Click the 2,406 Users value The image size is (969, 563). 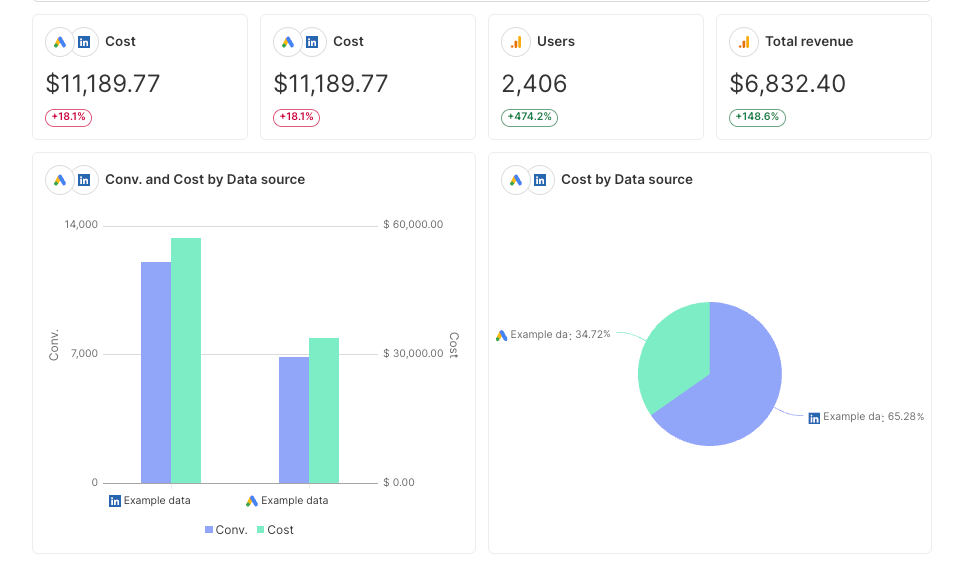[534, 83]
